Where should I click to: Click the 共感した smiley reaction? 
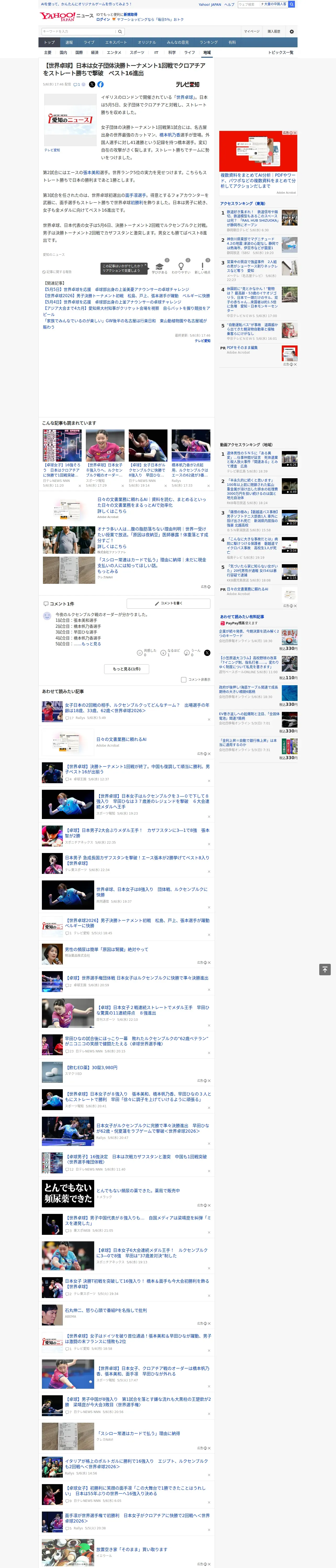140,653
